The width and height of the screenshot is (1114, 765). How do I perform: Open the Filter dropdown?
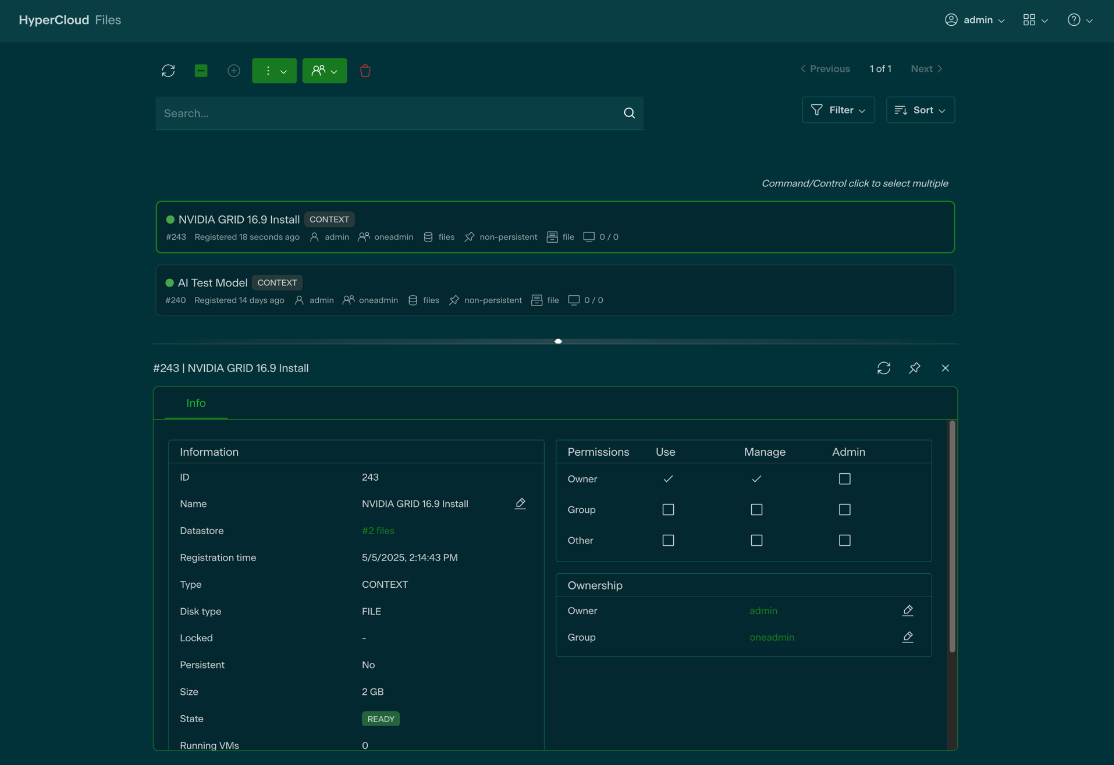click(838, 110)
